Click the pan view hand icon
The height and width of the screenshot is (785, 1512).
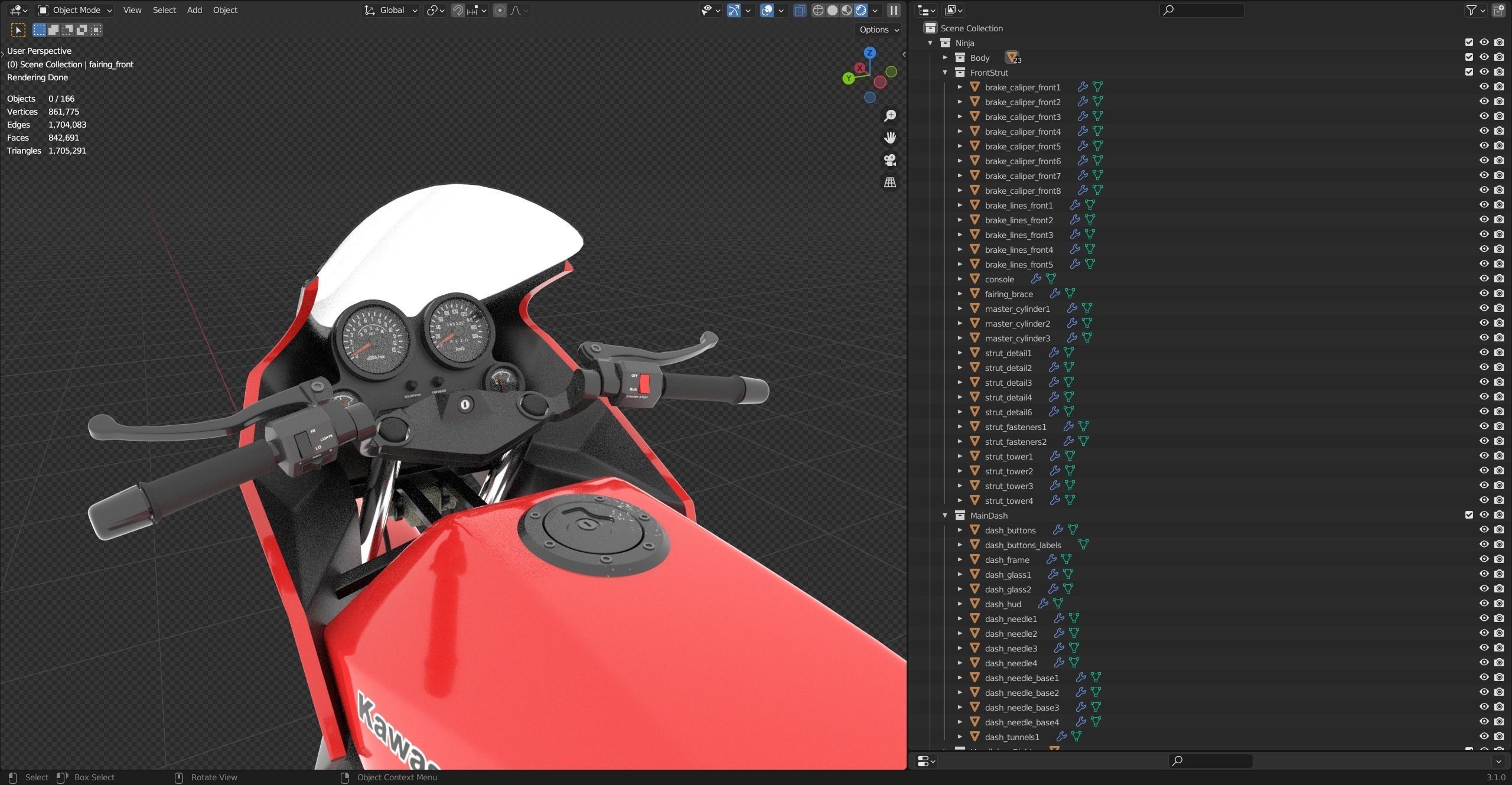(890, 138)
